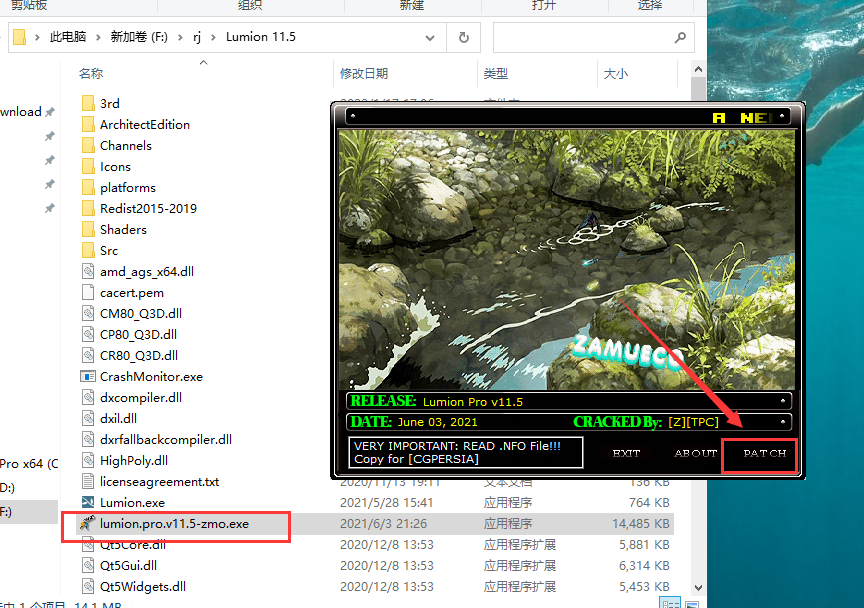Click the CrashMonitor.exe application icon
This screenshot has height=608, width=864.
(88, 376)
